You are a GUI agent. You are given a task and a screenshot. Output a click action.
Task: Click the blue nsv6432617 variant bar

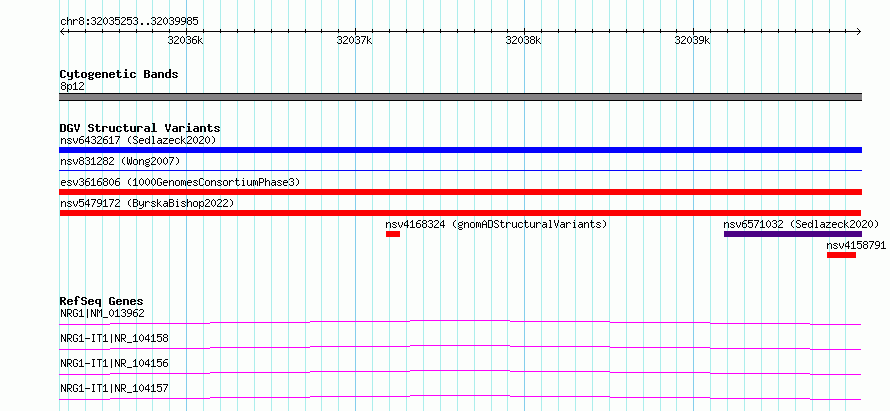460,150
